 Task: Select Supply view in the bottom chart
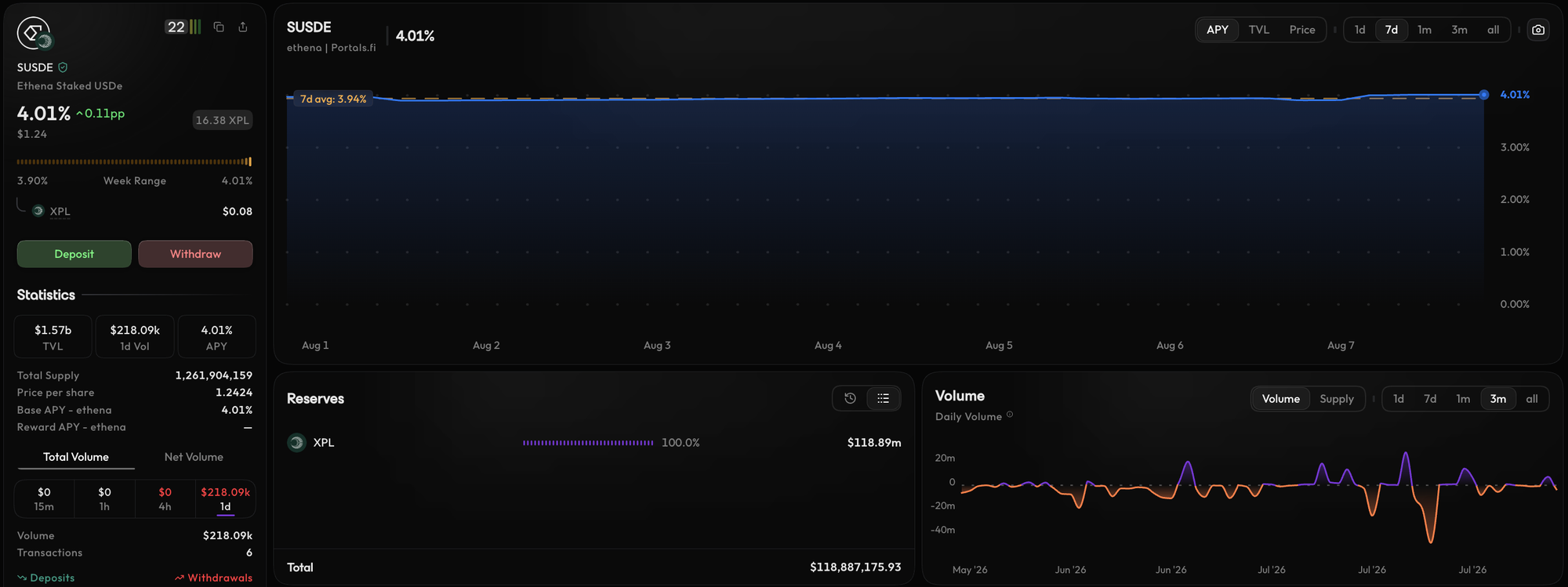click(x=1337, y=399)
